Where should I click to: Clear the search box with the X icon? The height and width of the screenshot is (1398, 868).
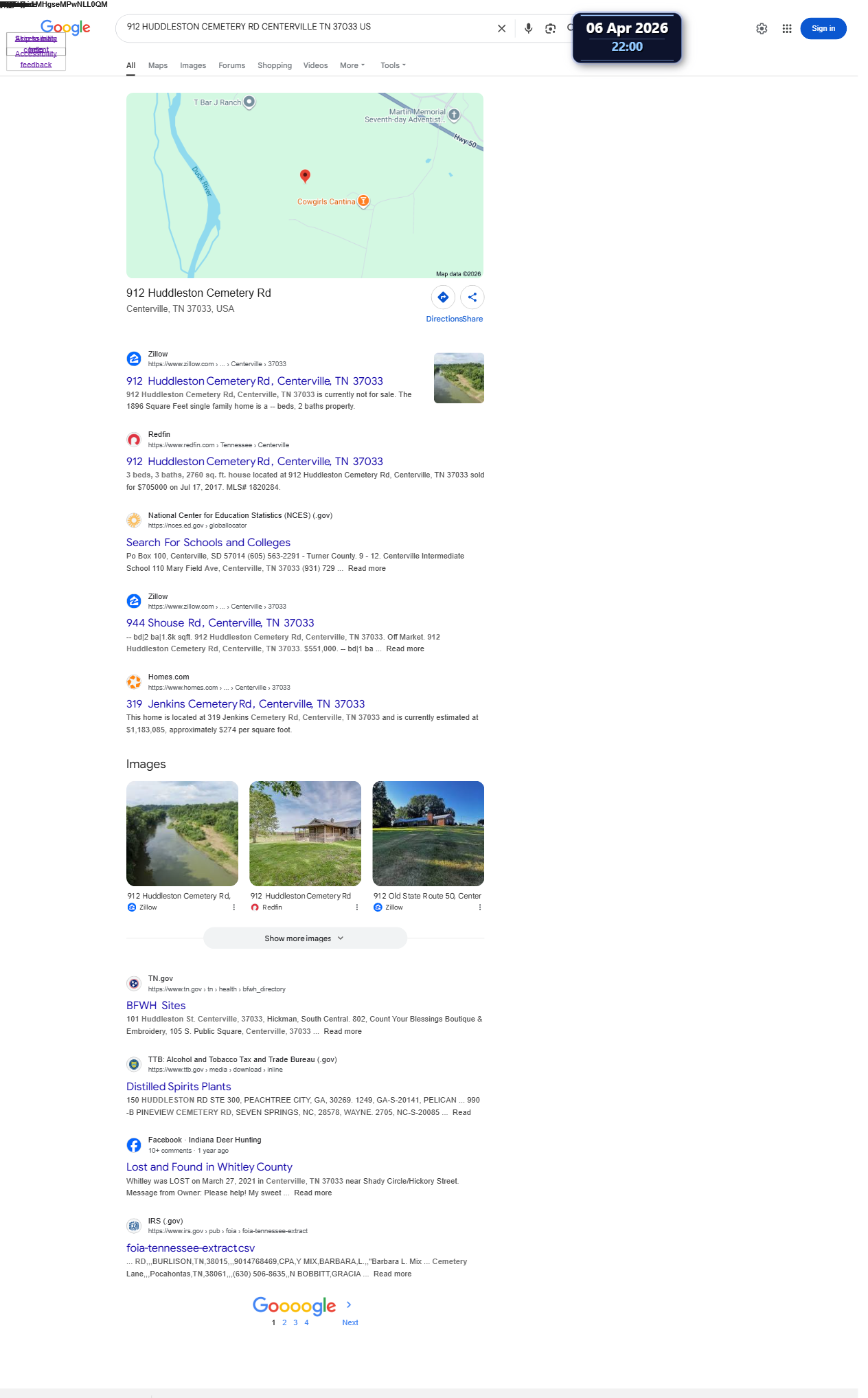pos(501,29)
